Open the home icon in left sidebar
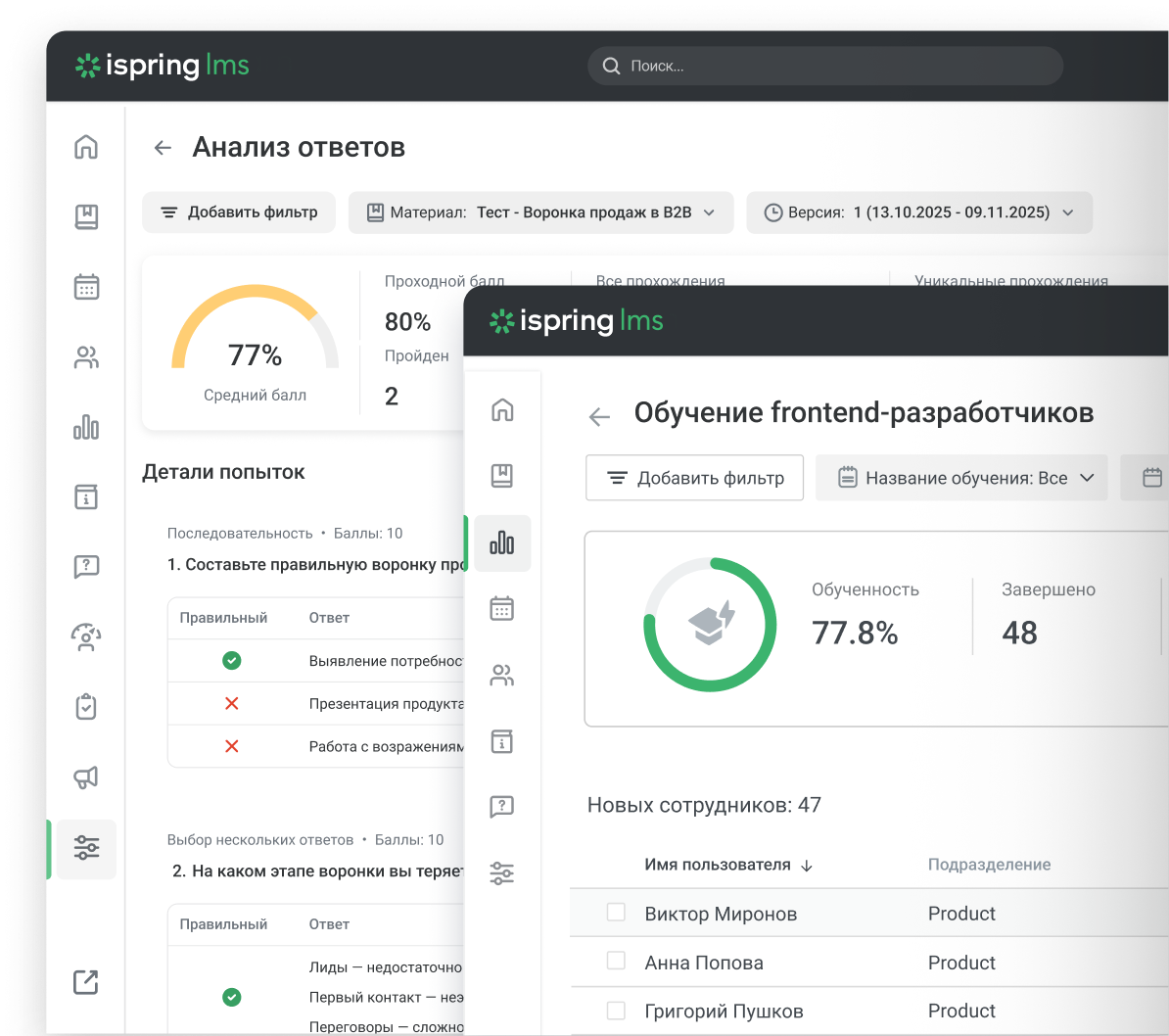The height and width of the screenshot is (1036, 1169). (86, 147)
